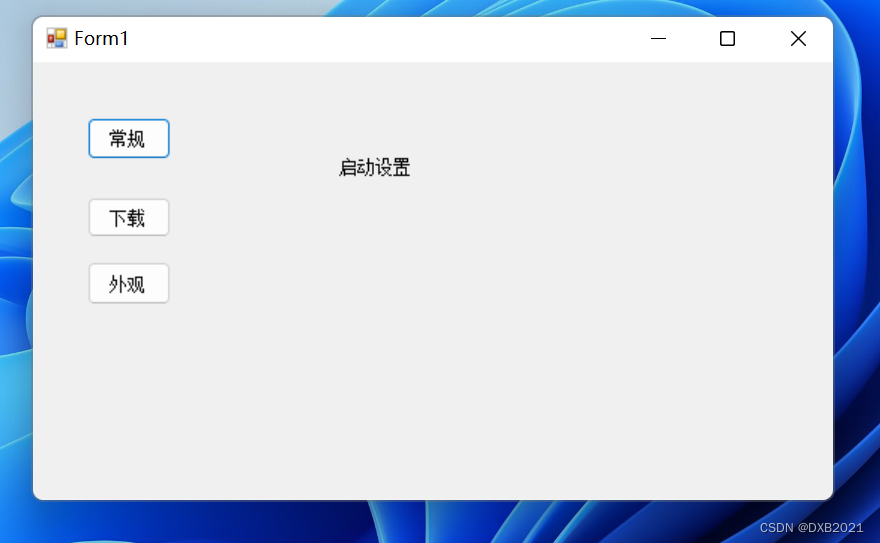This screenshot has width=880, height=543.
Task: Click the 常规 button
Action: (x=129, y=139)
